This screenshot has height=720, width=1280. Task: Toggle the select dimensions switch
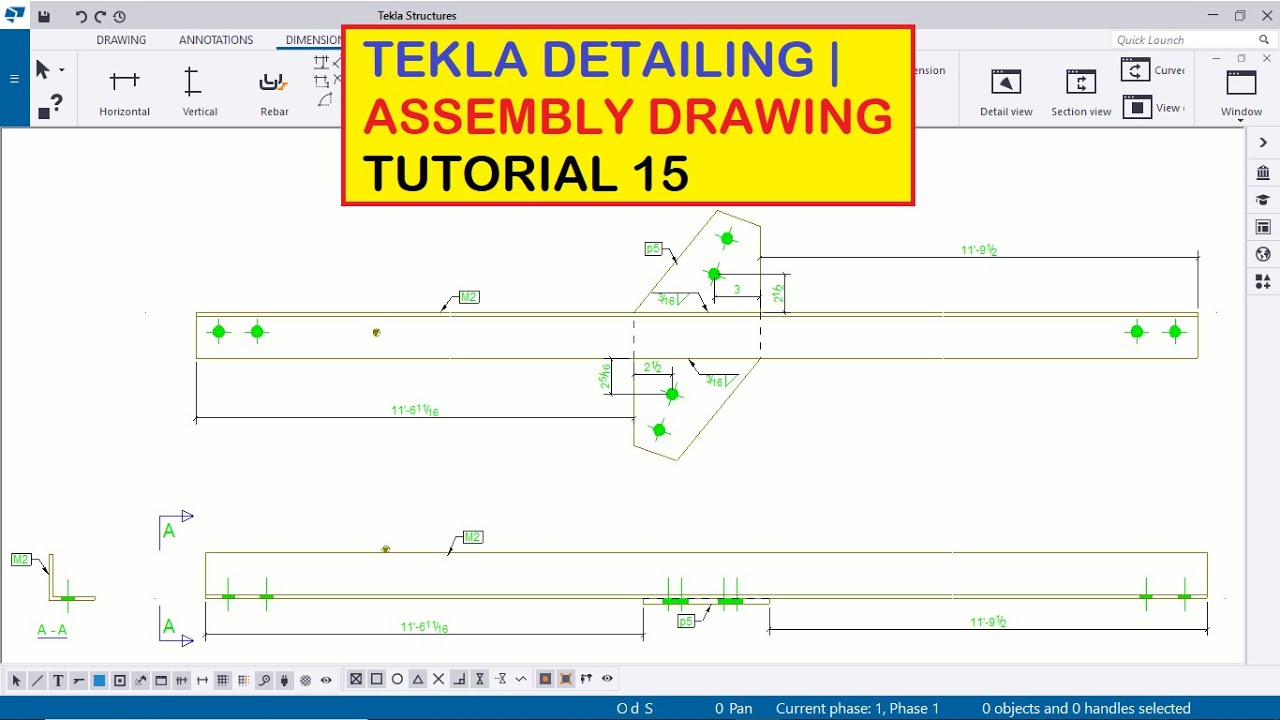tap(182, 680)
